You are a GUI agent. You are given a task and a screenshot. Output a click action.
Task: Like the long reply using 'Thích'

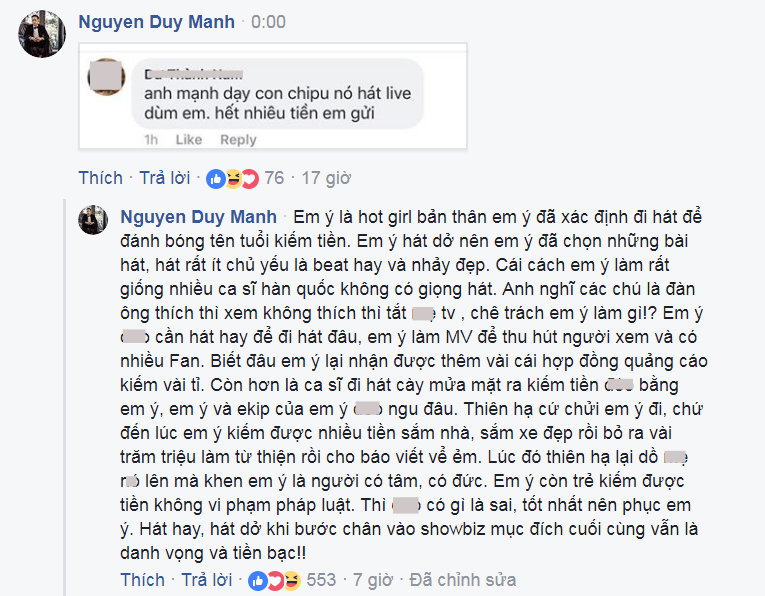(142, 580)
